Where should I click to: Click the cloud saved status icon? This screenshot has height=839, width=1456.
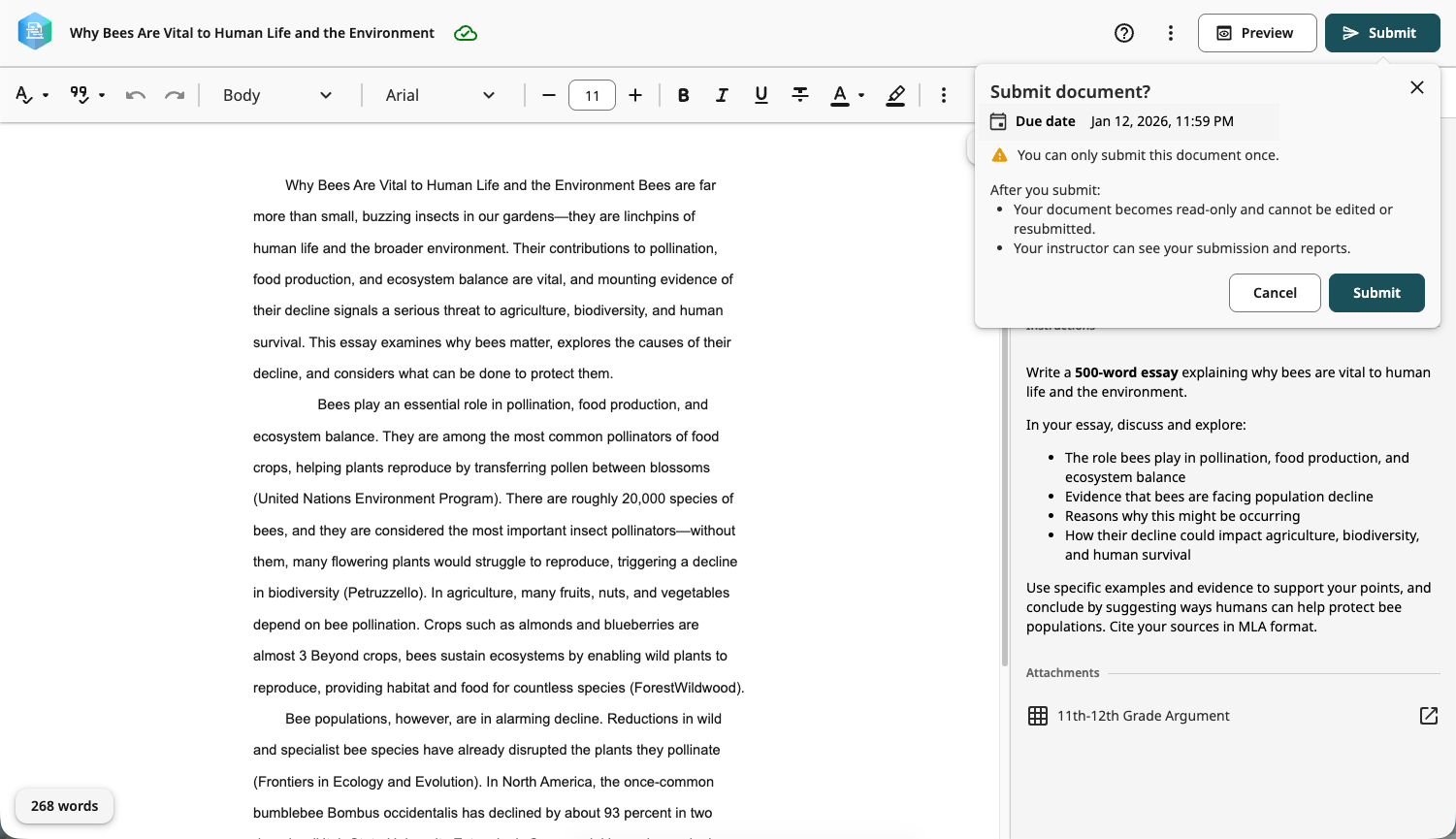466,33
